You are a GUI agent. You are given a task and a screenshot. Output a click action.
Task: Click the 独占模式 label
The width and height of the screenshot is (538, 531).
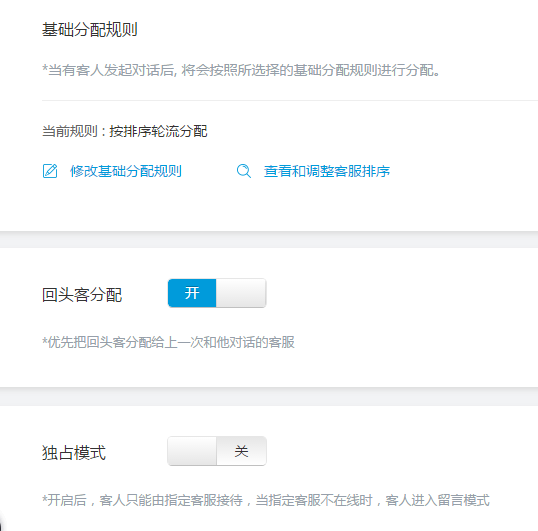(74, 453)
